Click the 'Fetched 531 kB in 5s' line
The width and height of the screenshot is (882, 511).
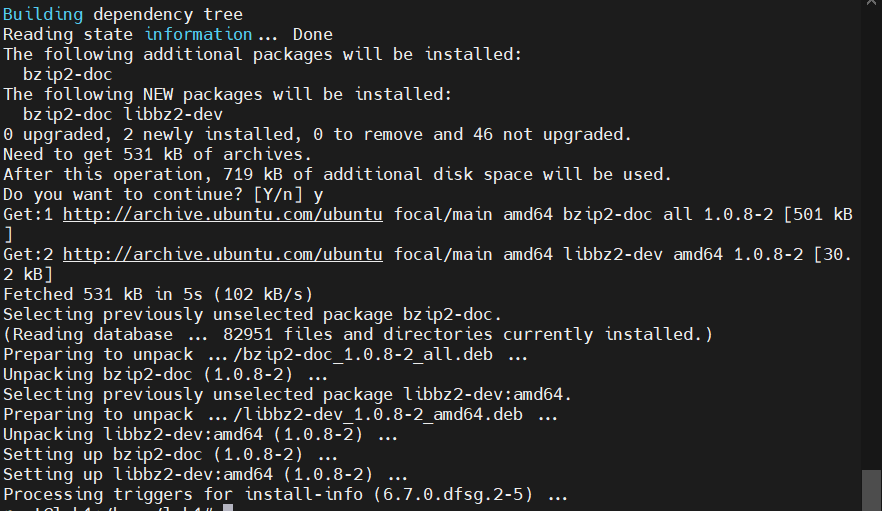coord(157,294)
